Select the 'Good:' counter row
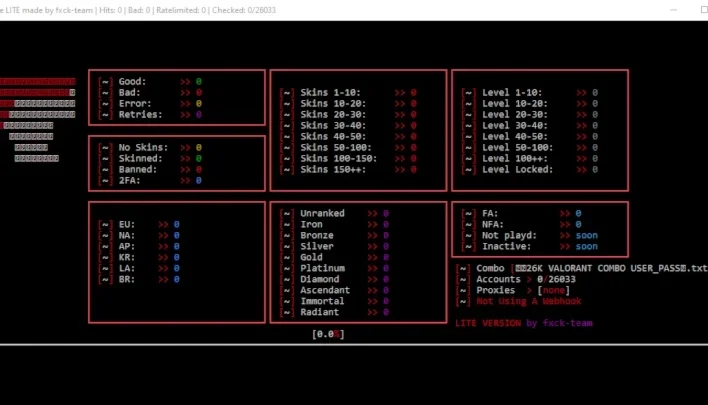The height and width of the screenshot is (405, 708). pyautogui.click(x=150, y=82)
